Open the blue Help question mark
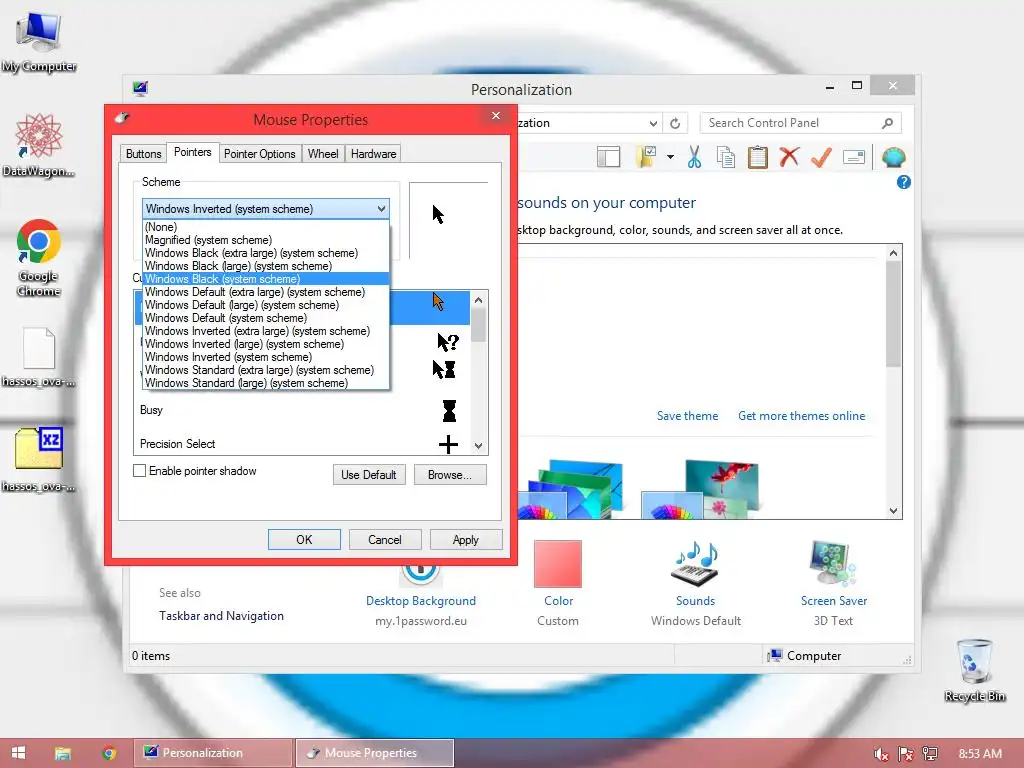 [904, 182]
